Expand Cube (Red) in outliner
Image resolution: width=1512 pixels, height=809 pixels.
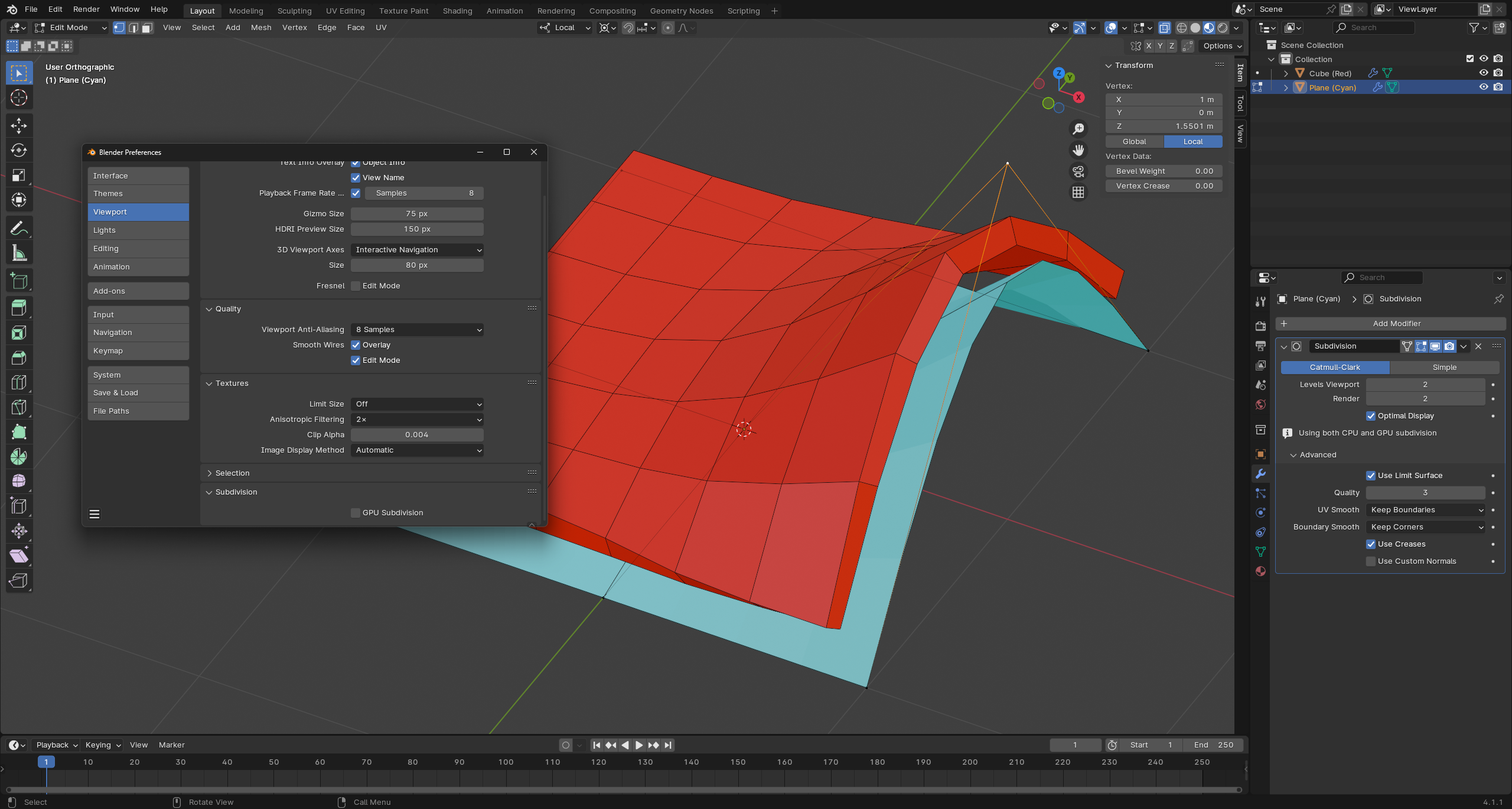coord(1286,73)
